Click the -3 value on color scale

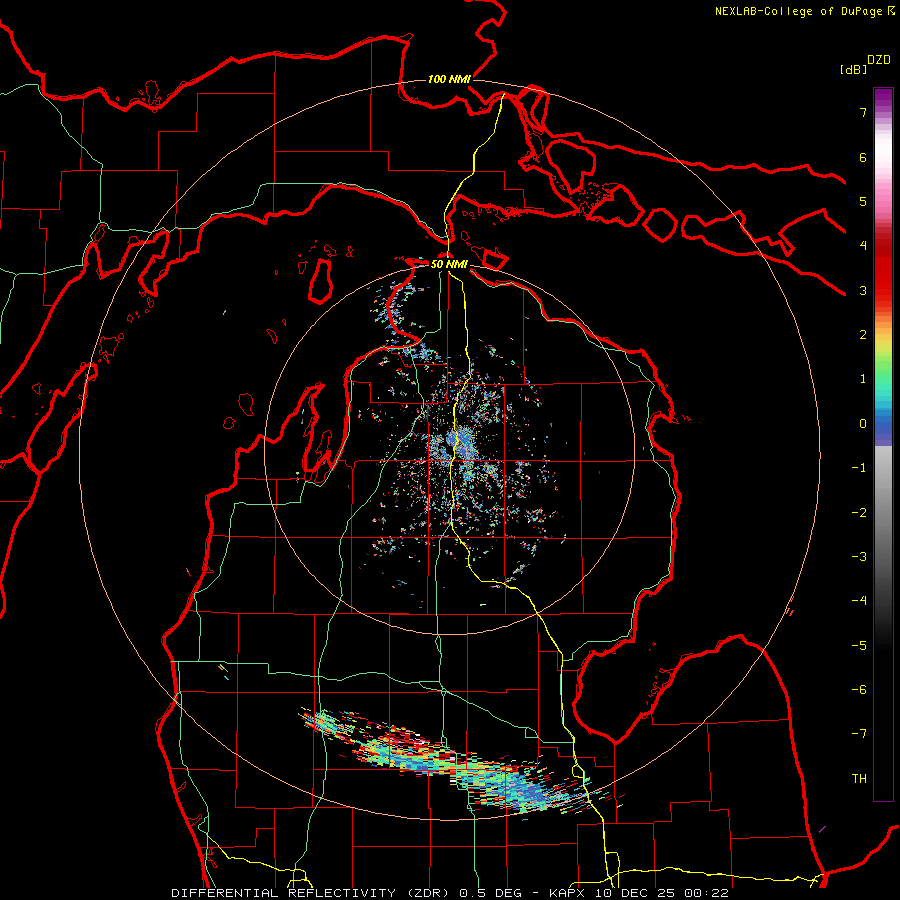pos(859,557)
